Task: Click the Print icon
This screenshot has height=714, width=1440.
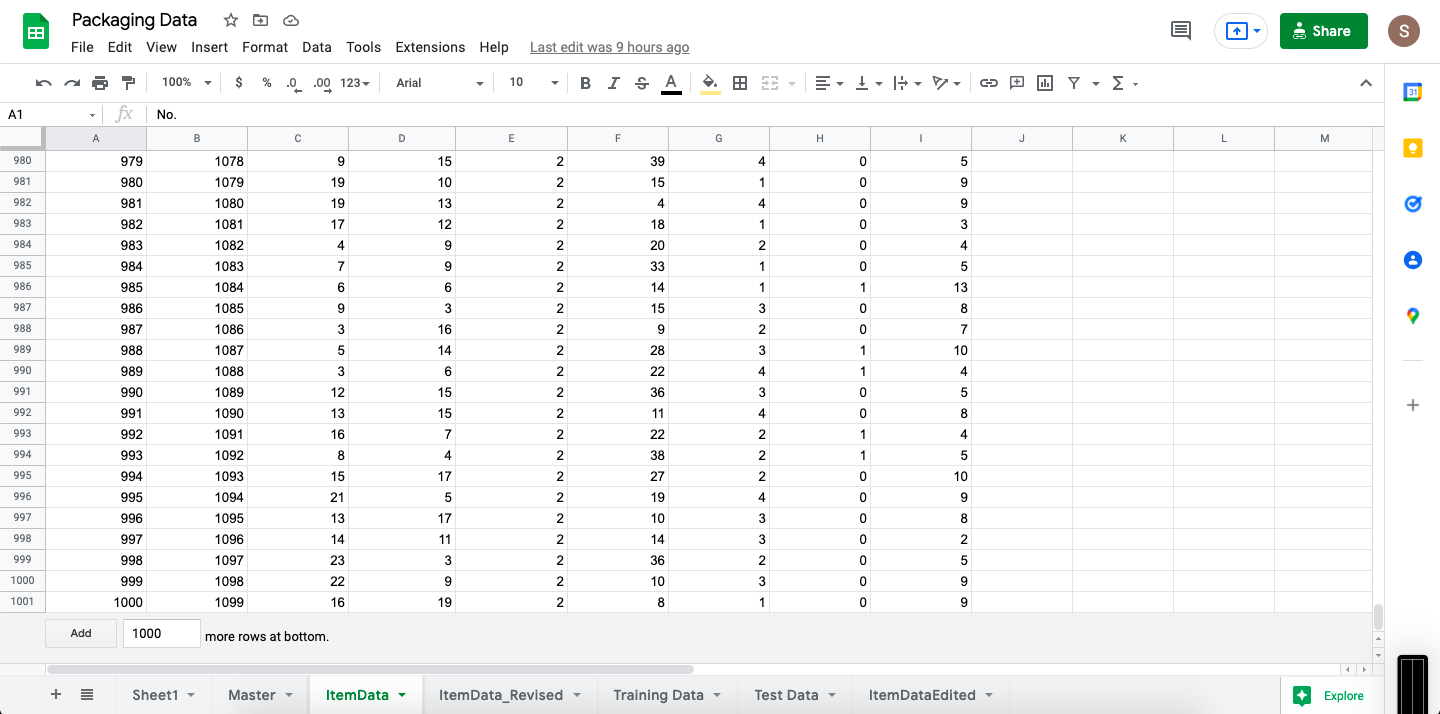Action: point(100,83)
